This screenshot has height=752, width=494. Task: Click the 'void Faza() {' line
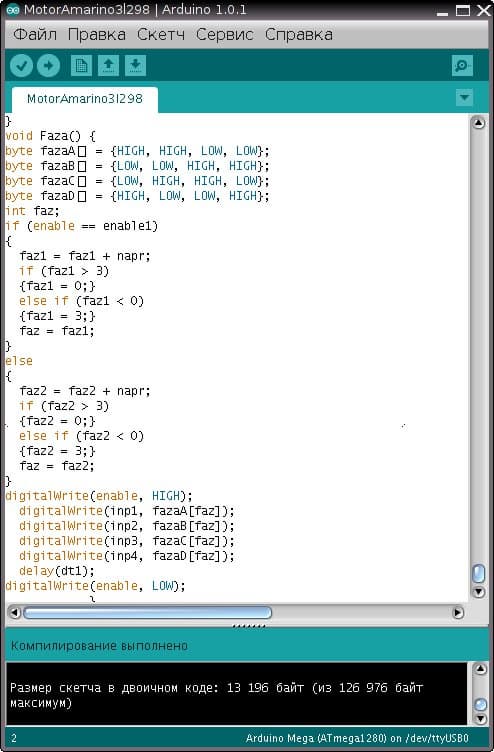[x=50, y=136]
